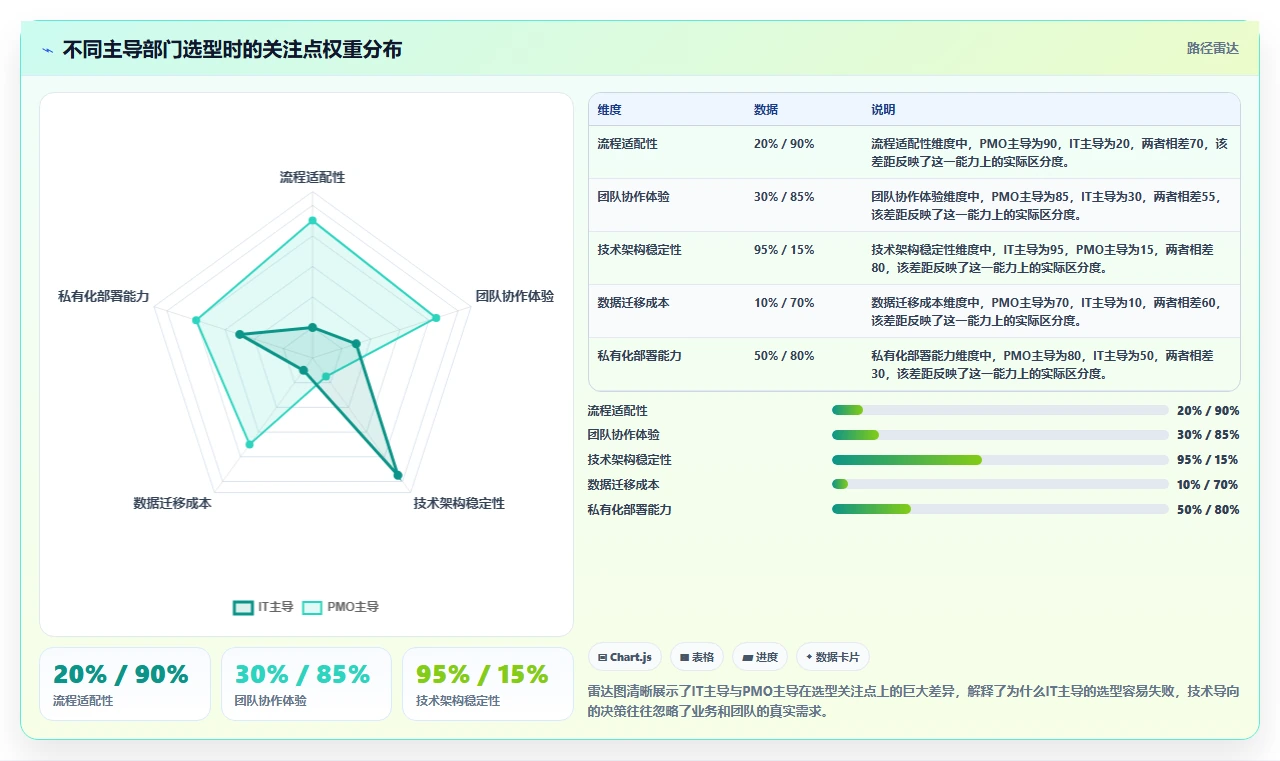Click the 私有化部署能力 radar axis label
The image size is (1280, 761).
coord(104,296)
